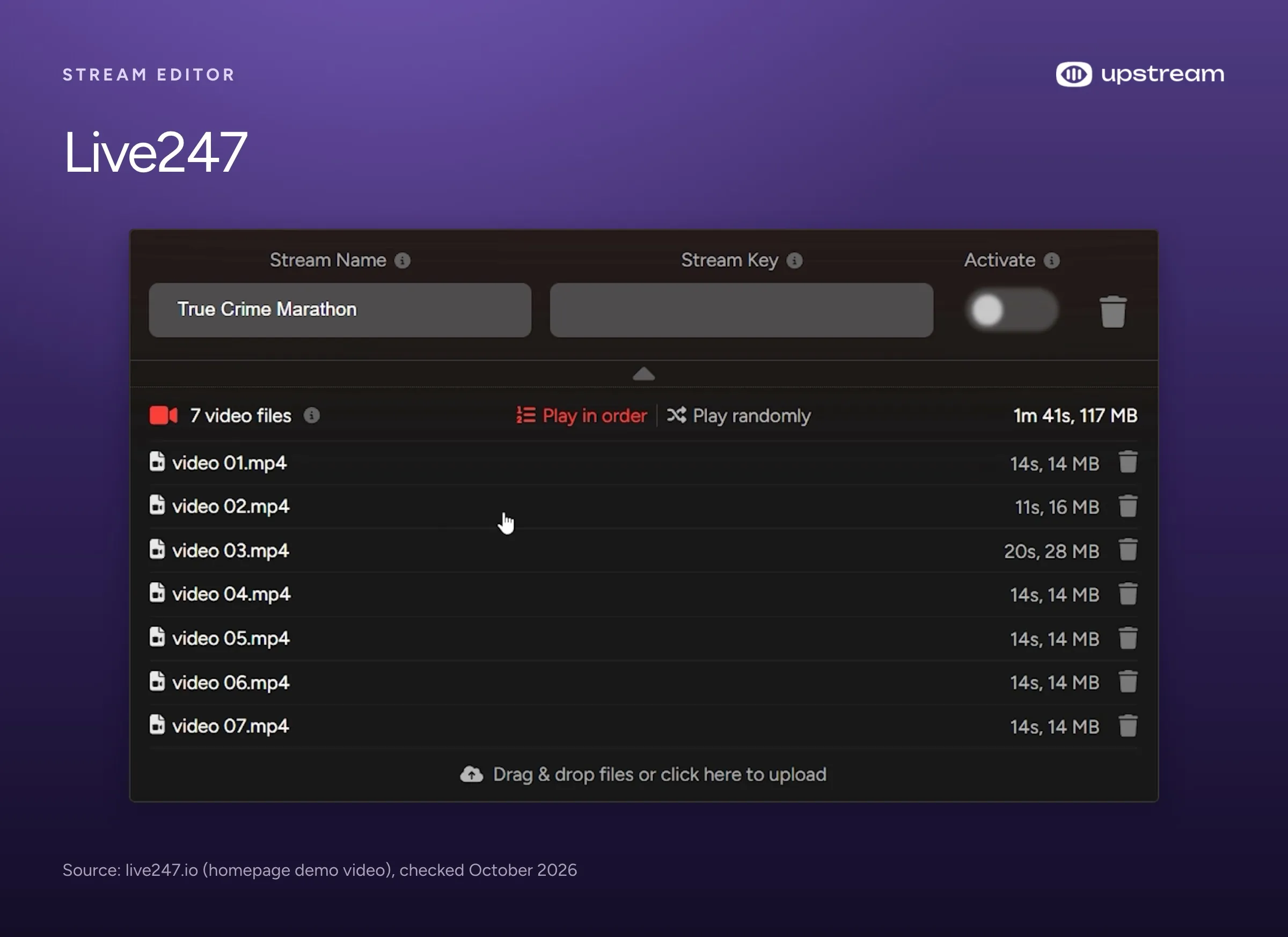Click total 1m 41s, 117 MB summary
This screenshot has width=1288, height=937.
pyautogui.click(x=1075, y=416)
